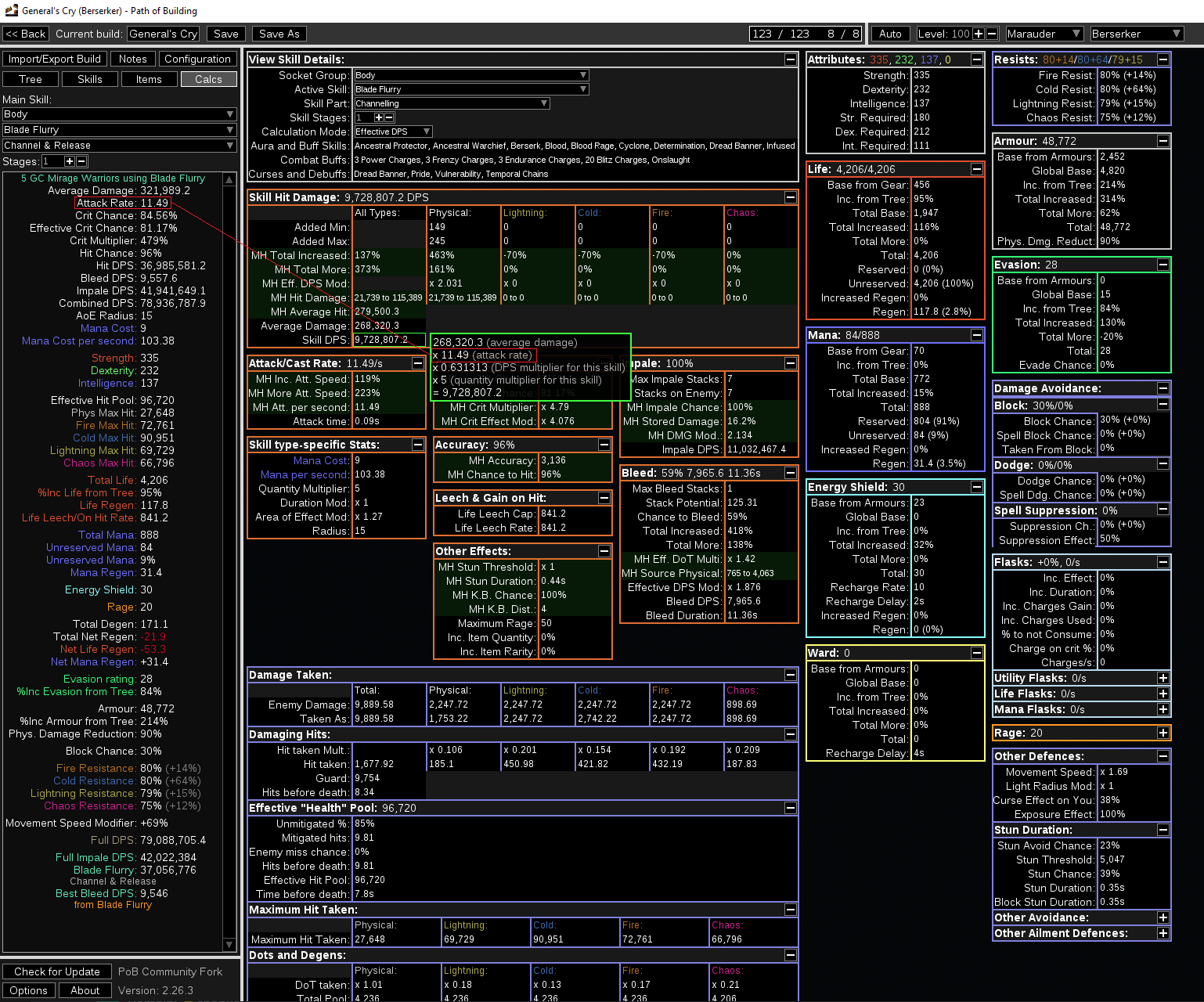Screen dimensions: 1204x1002
Task: Open the Active Skill dropdown
Action: (471, 89)
